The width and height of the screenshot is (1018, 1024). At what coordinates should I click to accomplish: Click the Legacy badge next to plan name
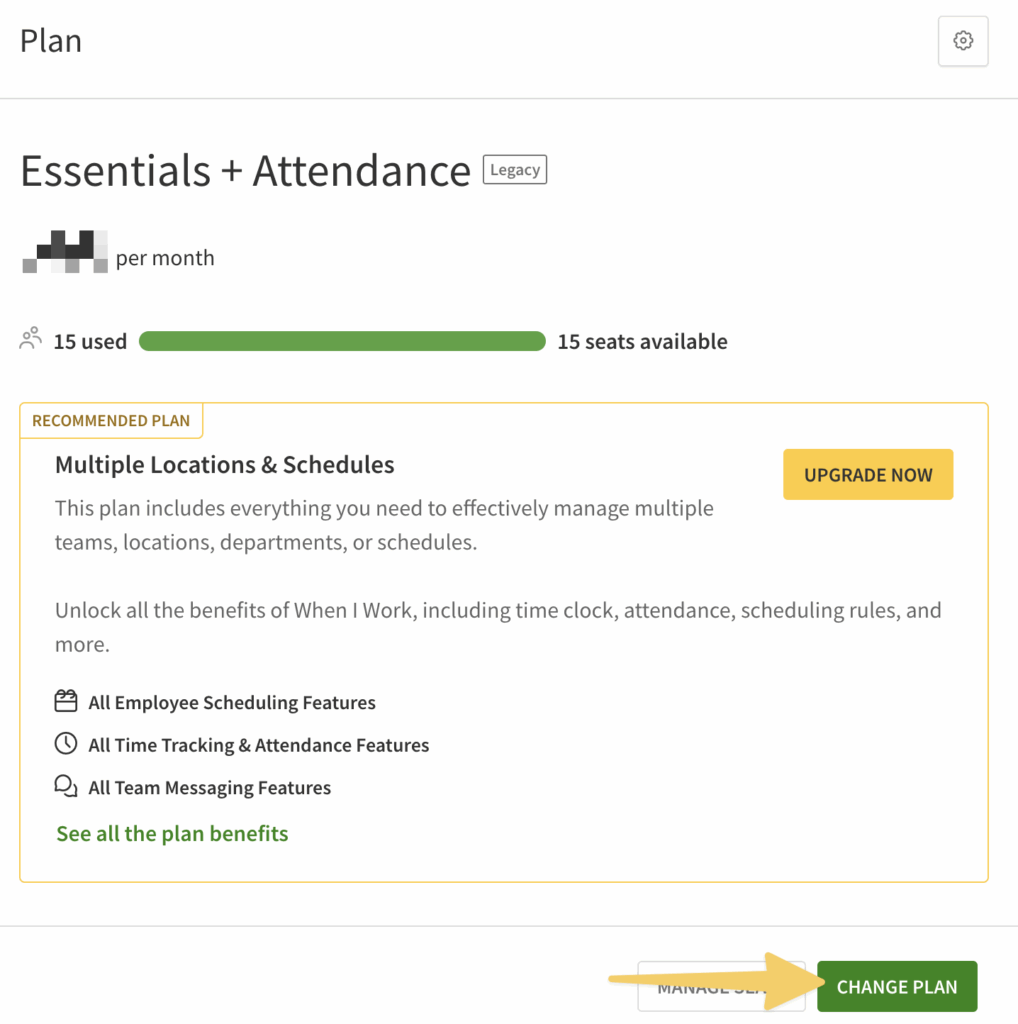pos(515,170)
